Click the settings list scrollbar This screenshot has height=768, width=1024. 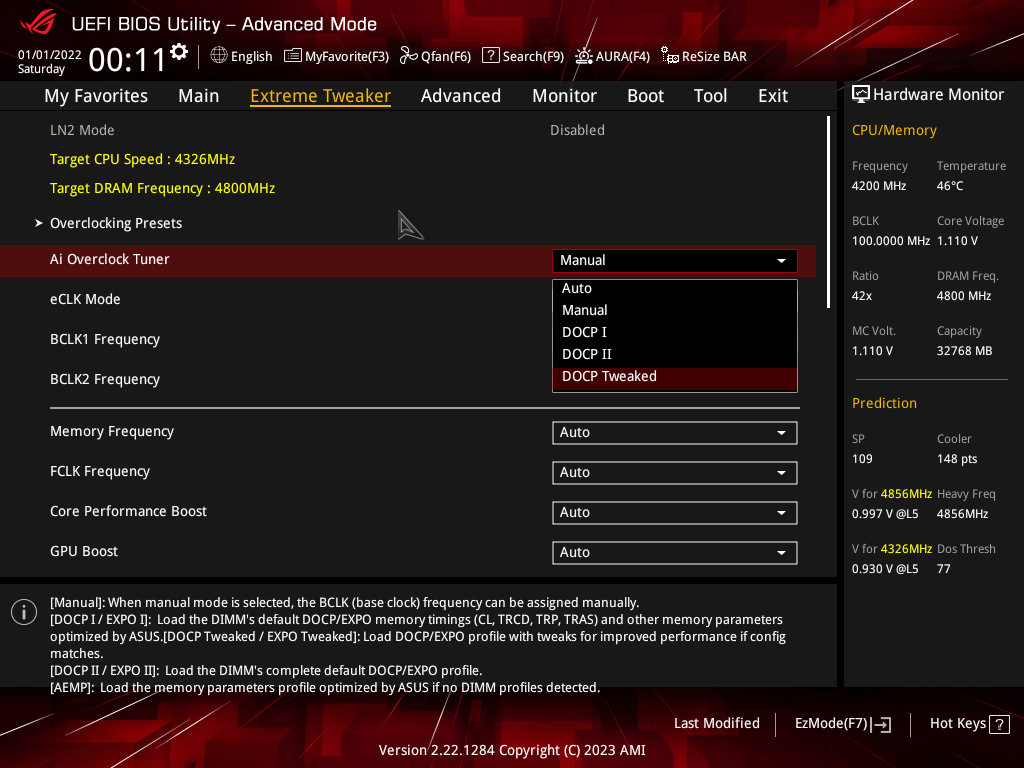(828, 212)
